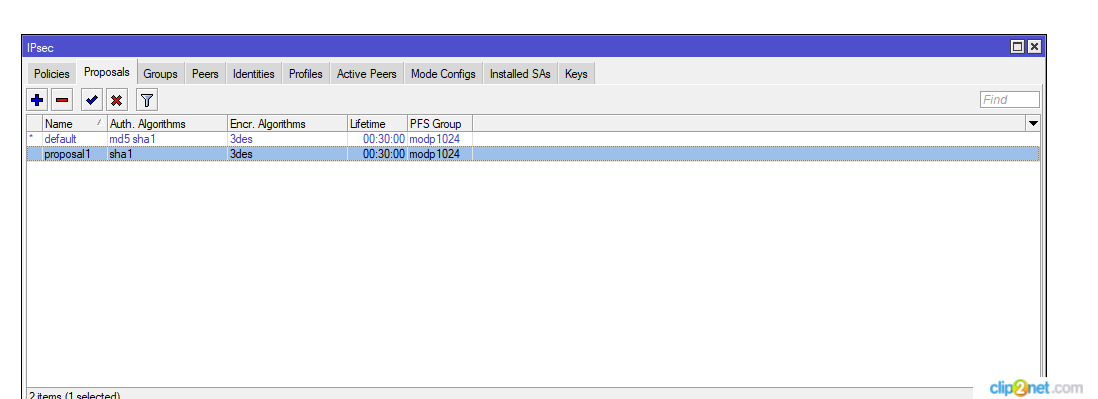Select the 'proposal1' row name

pos(67,153)
